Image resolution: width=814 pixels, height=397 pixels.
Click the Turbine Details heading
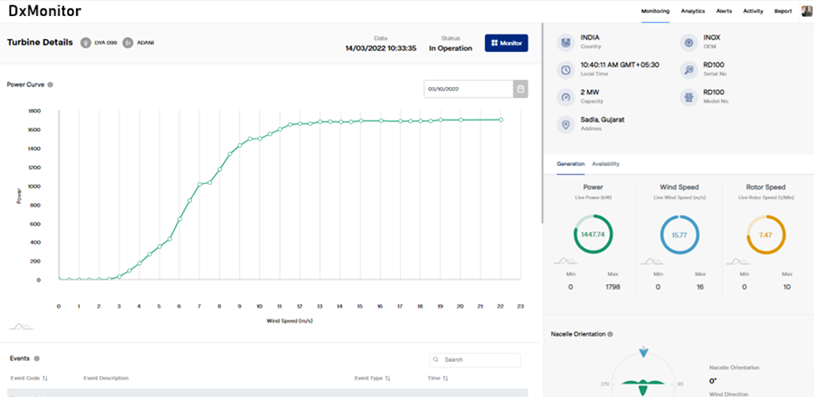point(40,43)
